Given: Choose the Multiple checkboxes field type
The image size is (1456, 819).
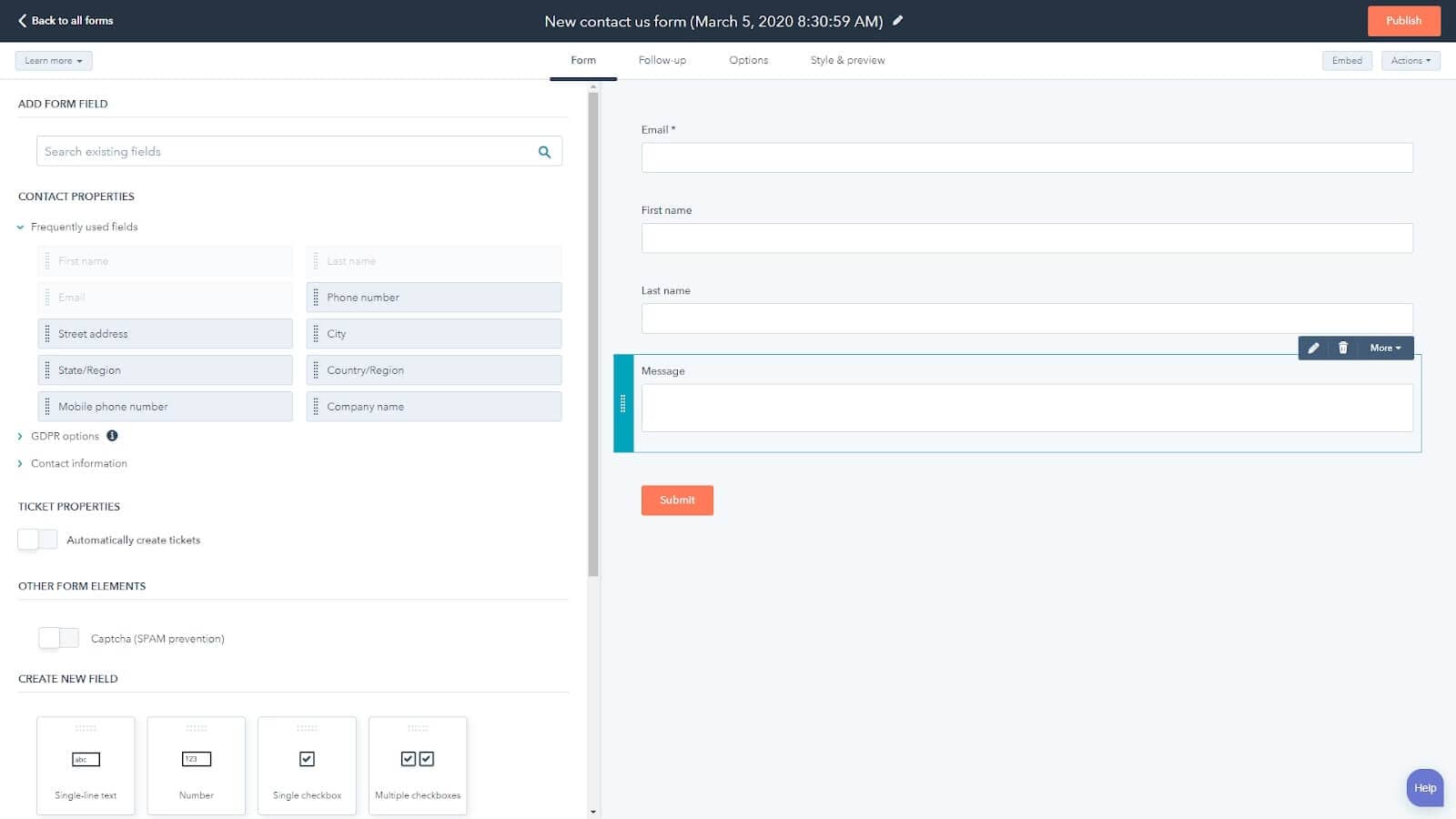Looking at the screenshot, I should click(x=418, y=764).
